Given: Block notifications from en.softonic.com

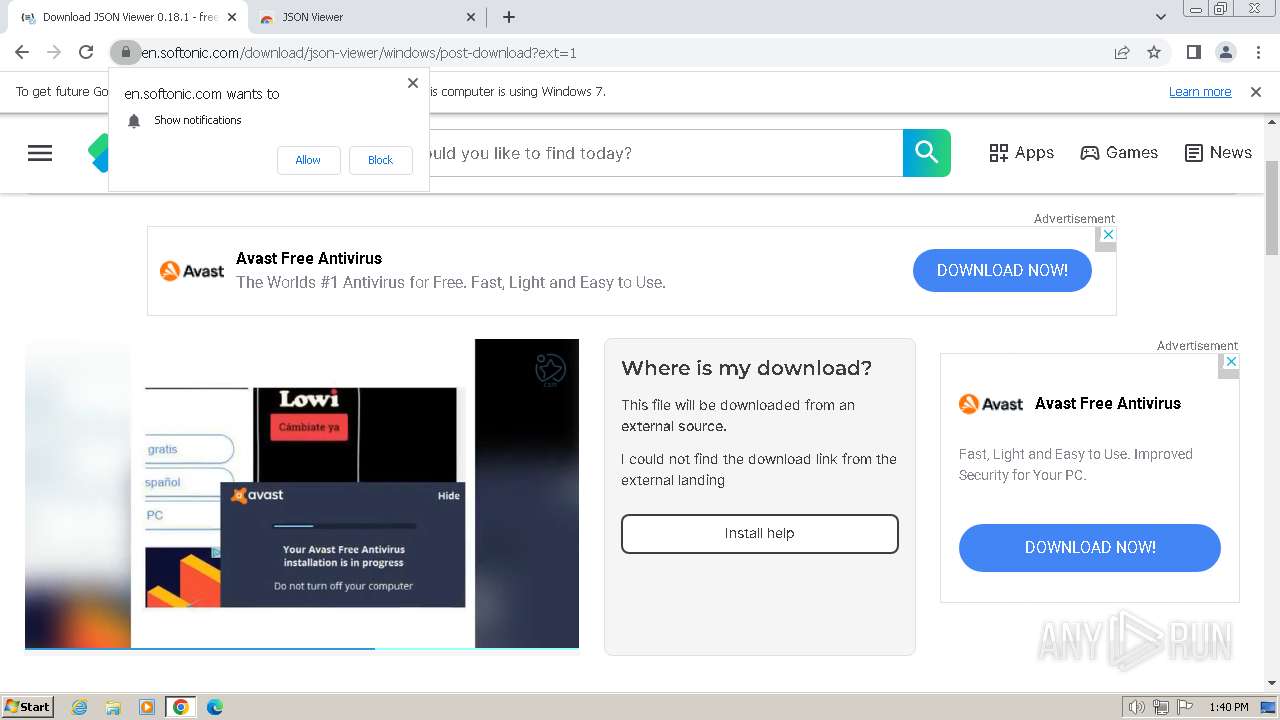Looking at the screenshot, I should [x=380, y=160].
